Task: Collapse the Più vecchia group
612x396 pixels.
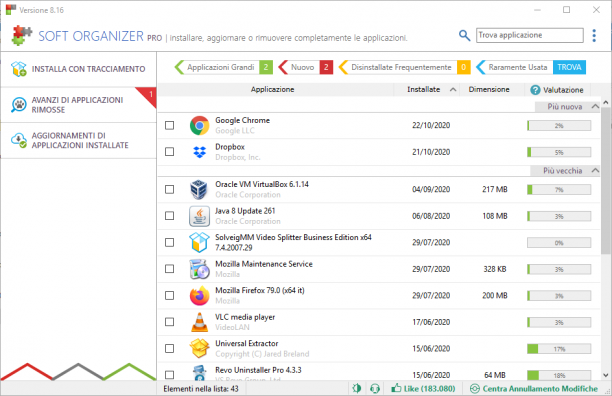Action: click(595, 170)
